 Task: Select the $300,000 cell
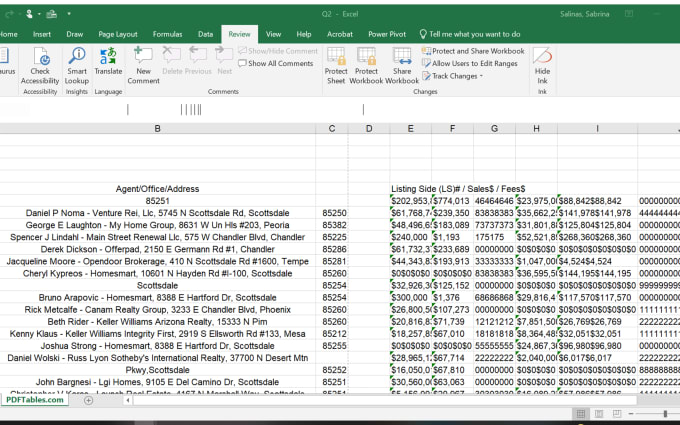pyautogui.click(x=410, y=298)
